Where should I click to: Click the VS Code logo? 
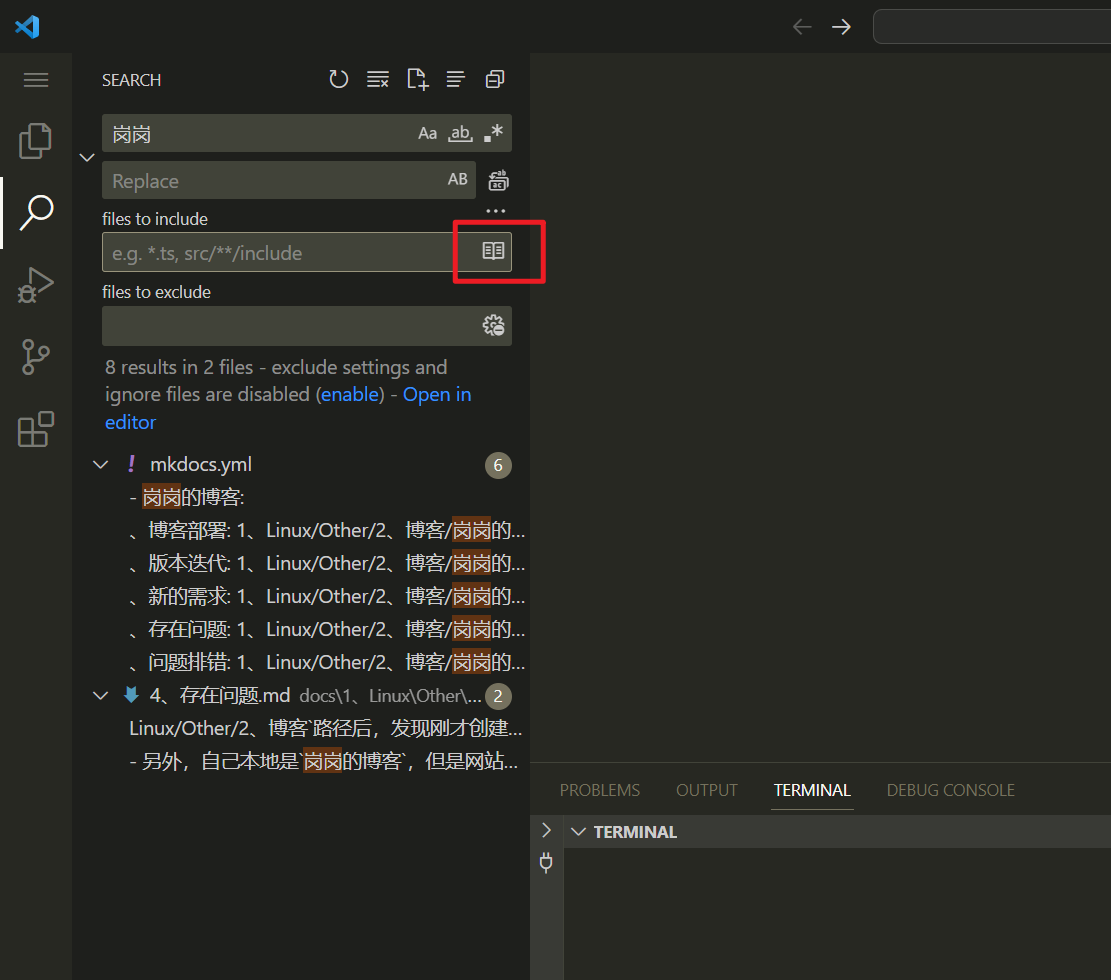(27, 27)
